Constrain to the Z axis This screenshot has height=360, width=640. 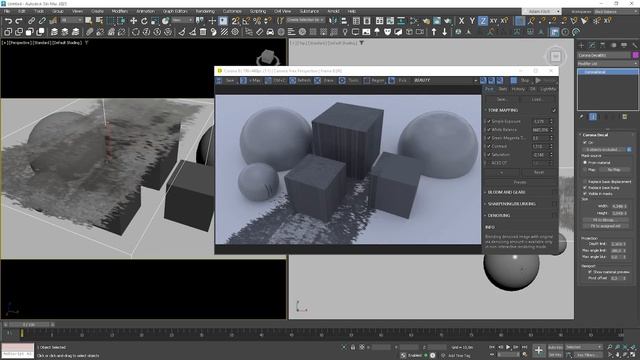pos(482,21)
